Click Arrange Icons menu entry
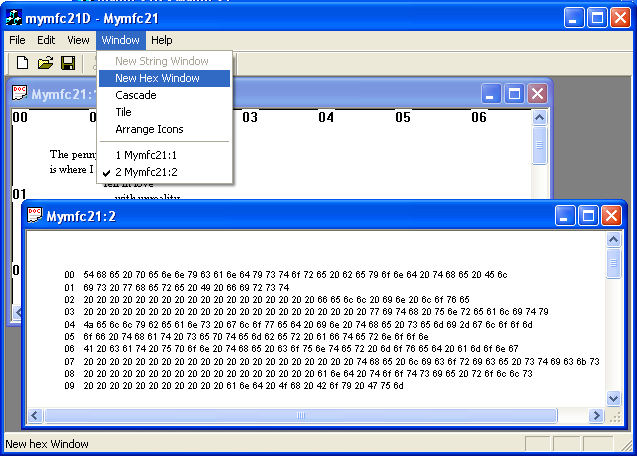Image resolution: width=637 pixels, height=457 pixels. click(x=149, y=129)
